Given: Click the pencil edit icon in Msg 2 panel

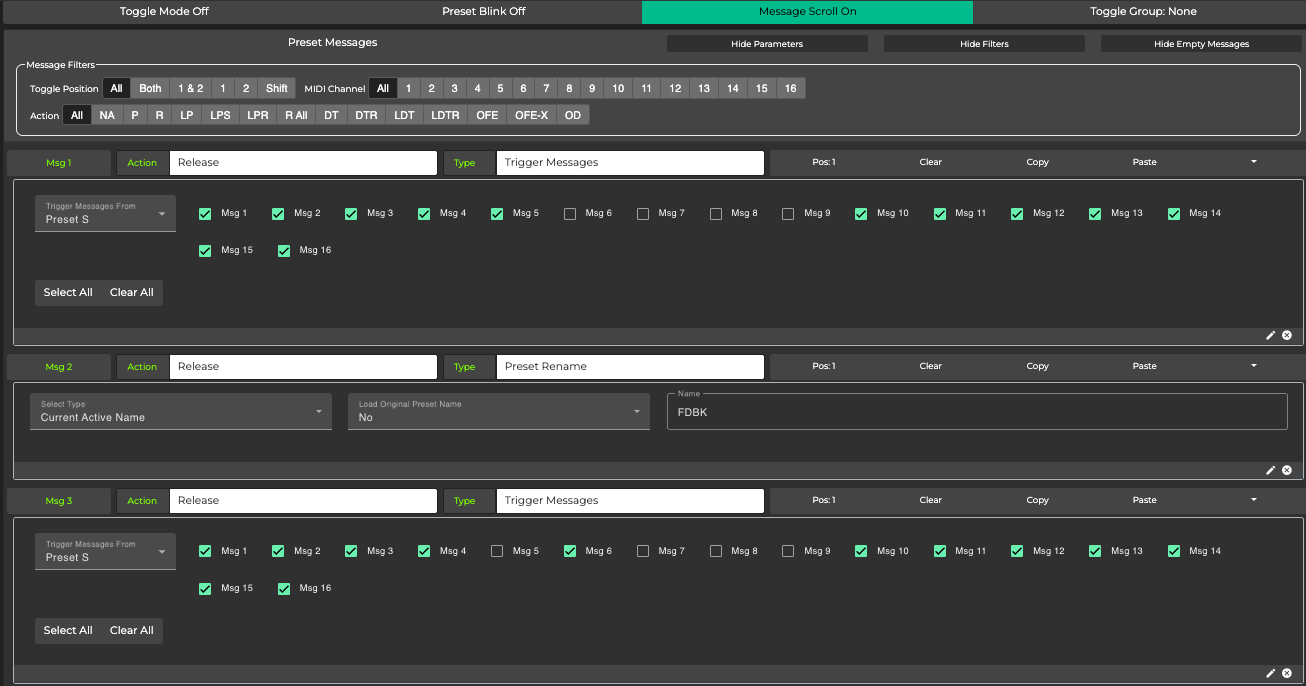Looking at the screenshot, I should tap(1271, 470).
